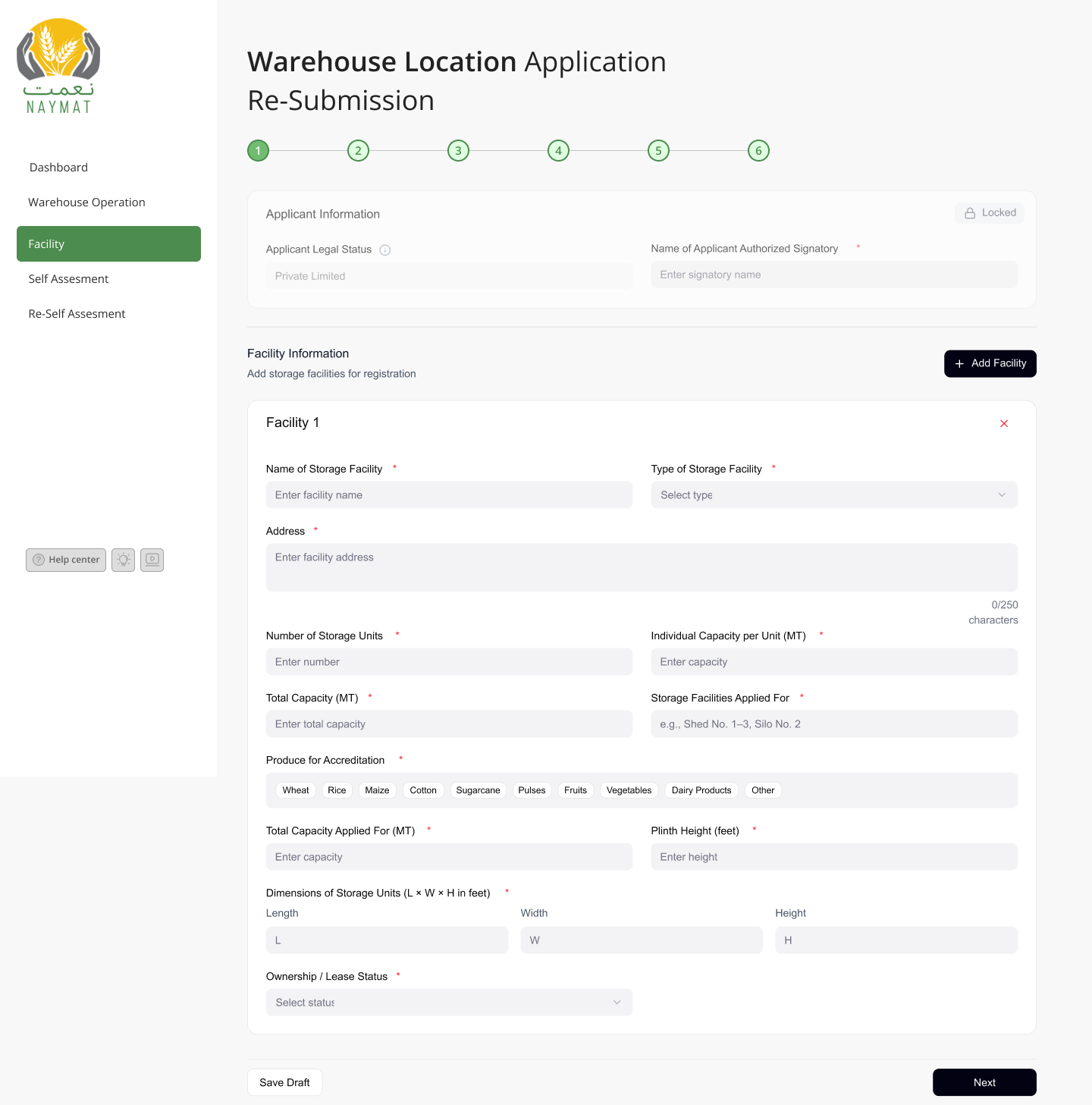Focus the Number of Storage Units field
The width and height of the screenshot is (1092, 1105).
coord(449,662)
